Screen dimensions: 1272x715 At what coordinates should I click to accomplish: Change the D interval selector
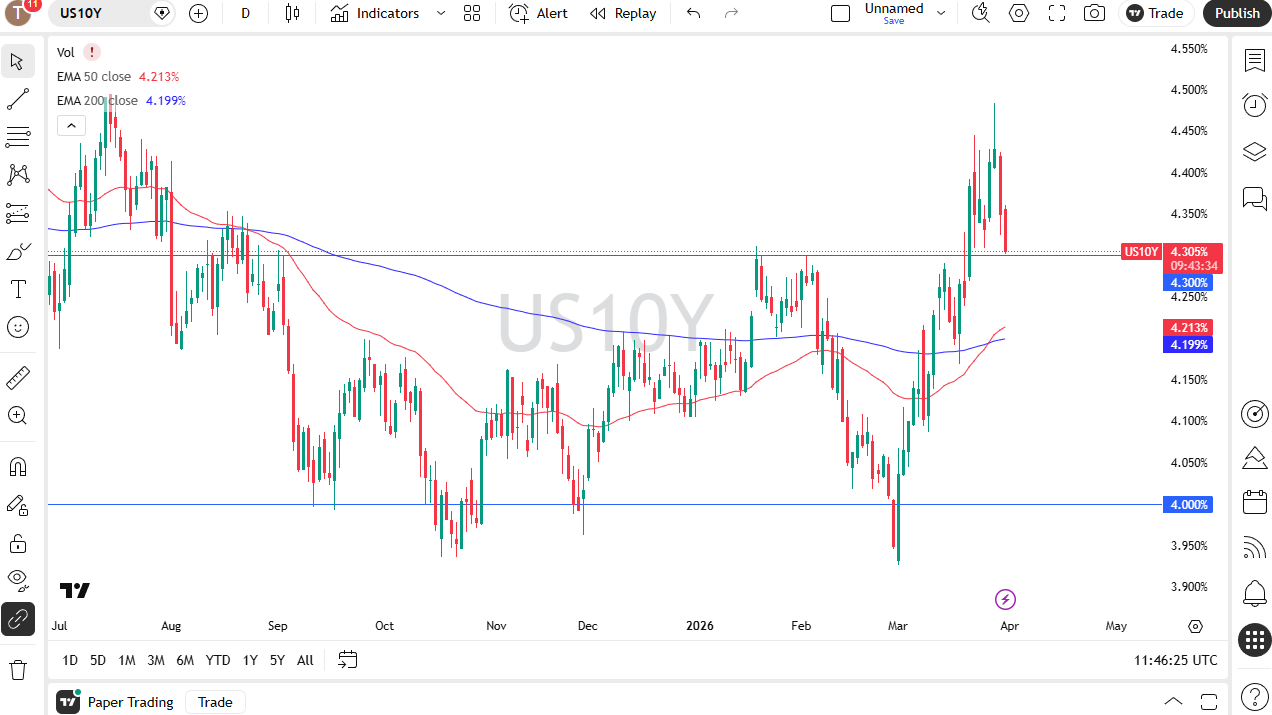pos(245,13)
